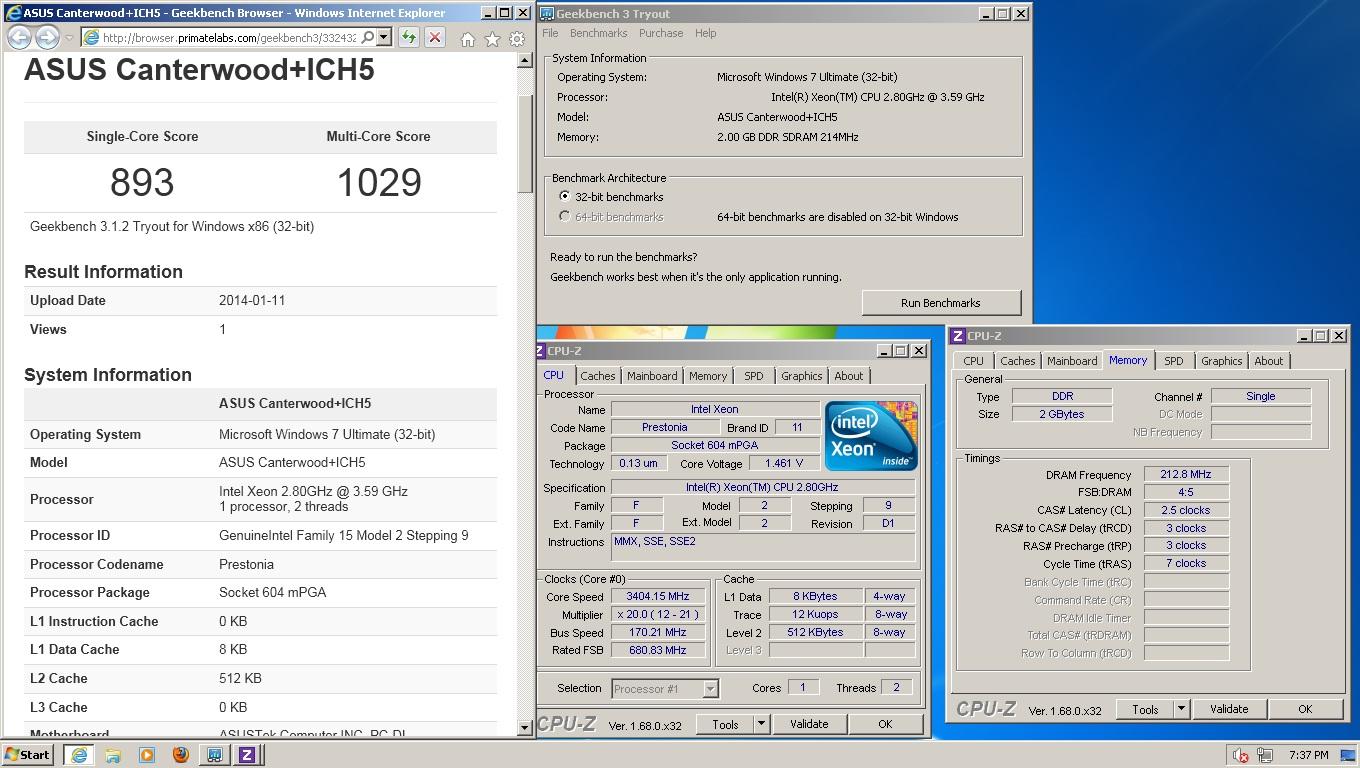Viewport: 1360px width, 768px height.
Task: Select 32-bit benchmarks radio button
Action: point(565,197)
